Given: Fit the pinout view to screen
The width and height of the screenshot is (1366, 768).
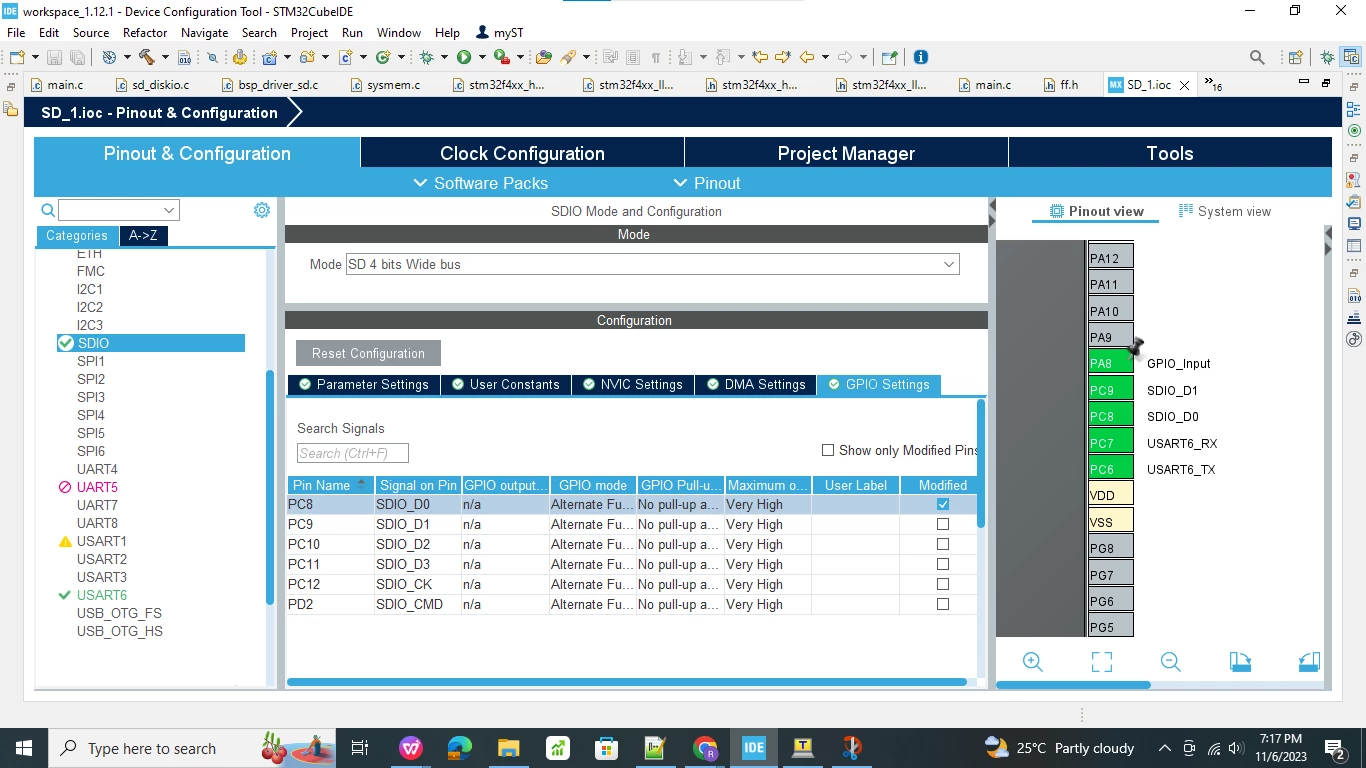Looking at the screenshot, I should [1101, 662].
